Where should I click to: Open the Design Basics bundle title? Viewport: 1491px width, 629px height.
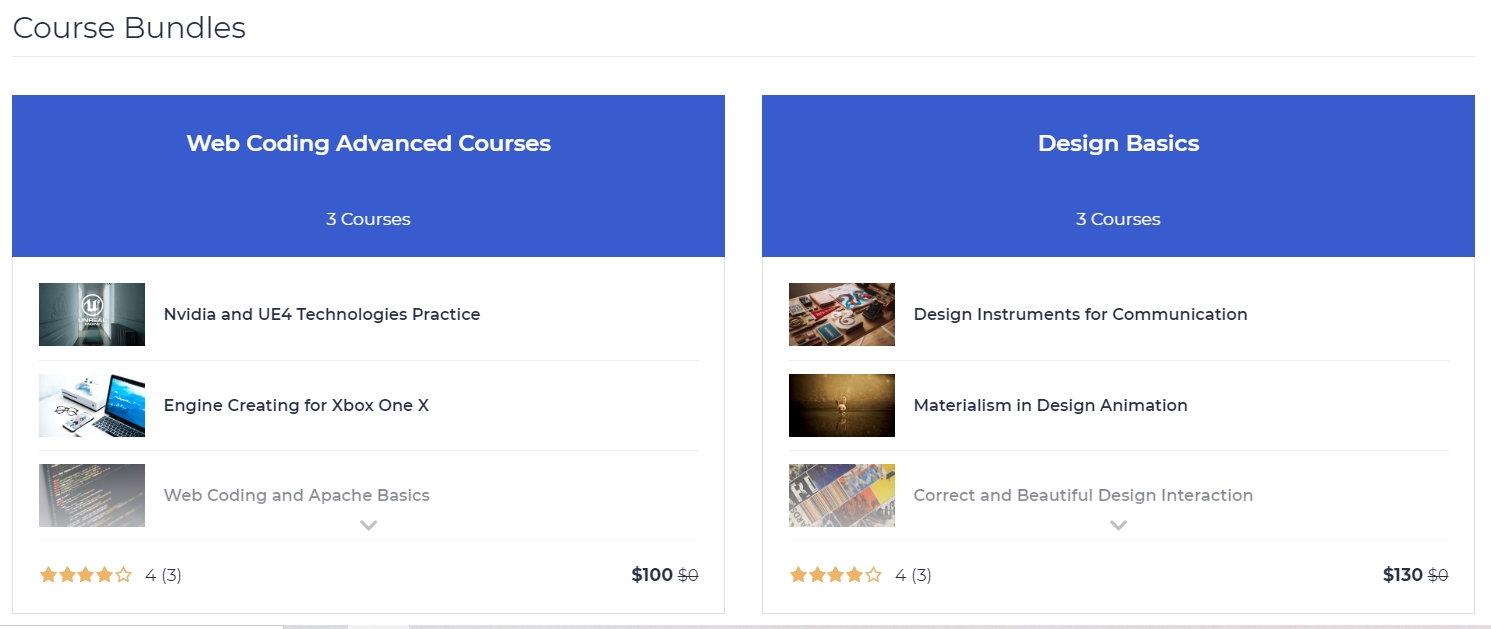click(x=1118, y=143)
